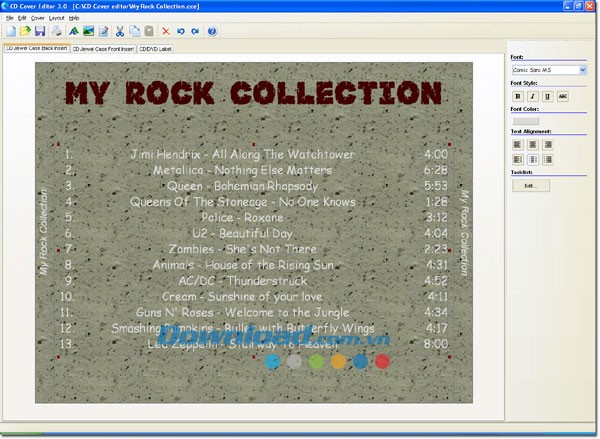Image resolution: width=600 pixels, height=439 pixels.
Task: Select the left-column layout in second alignment row
Action: tap(517, 159)
